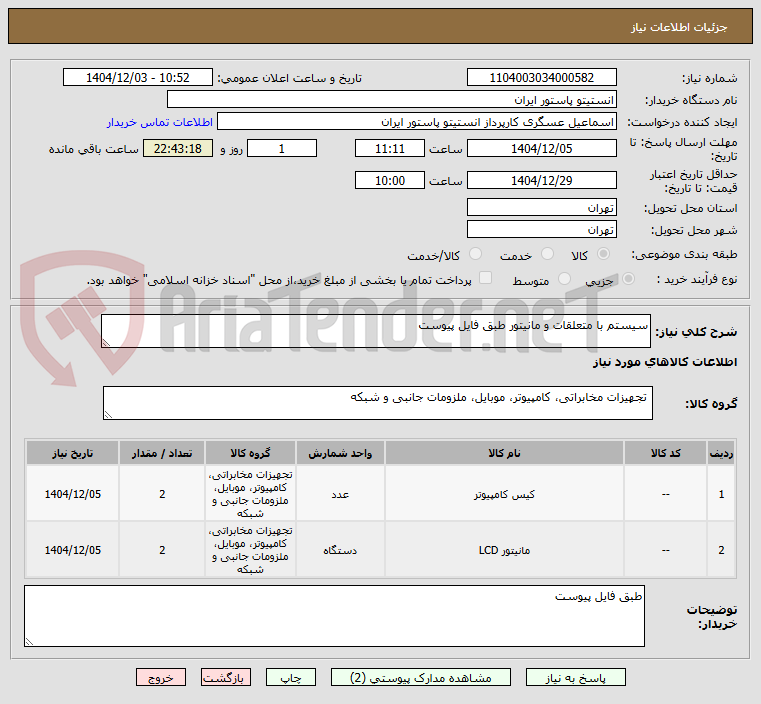761x704 pixels.
Task: Click the توضیحات خریدار text area
Action: (334, 616)
